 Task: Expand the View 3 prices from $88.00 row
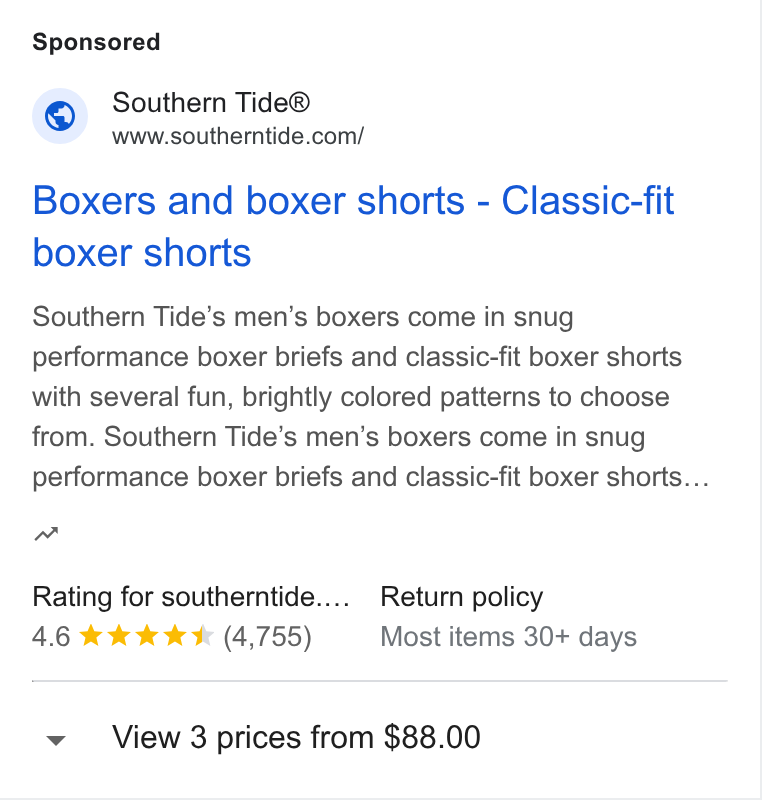(380, 738)
